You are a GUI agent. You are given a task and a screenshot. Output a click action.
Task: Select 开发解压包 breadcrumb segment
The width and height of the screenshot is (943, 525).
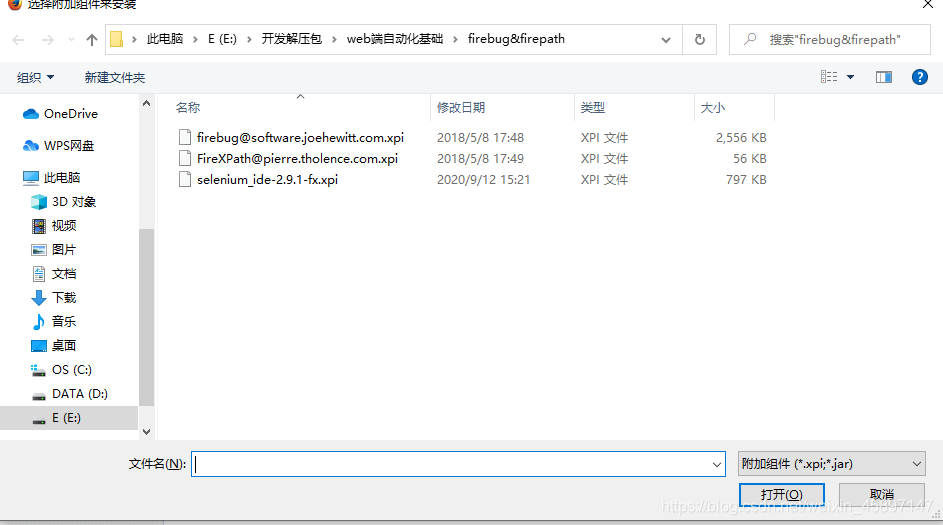(x=292, y=39)
